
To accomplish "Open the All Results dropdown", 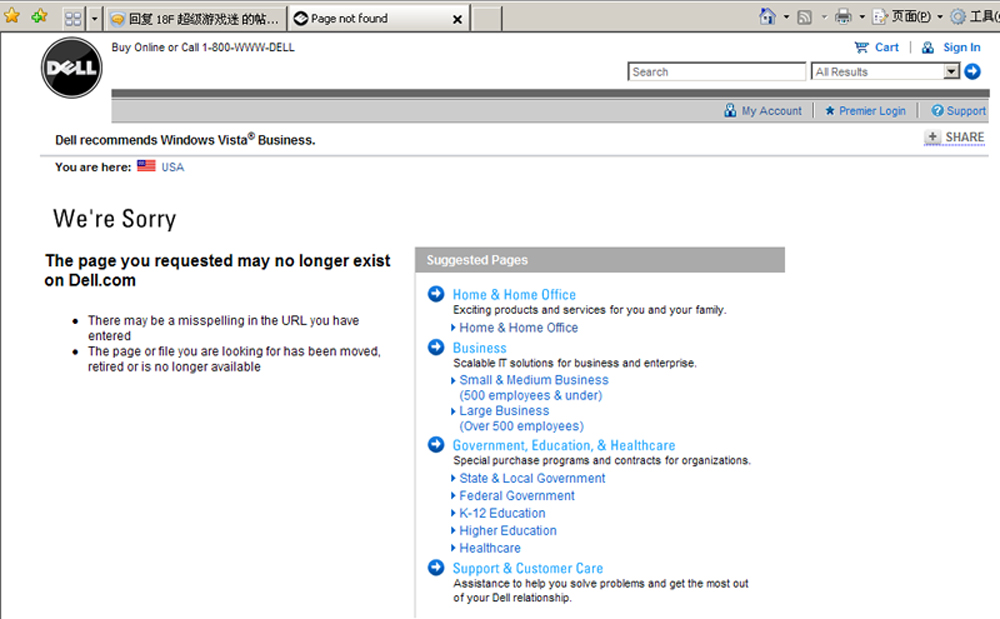I will pyautogui.click(x=885, y=71).
